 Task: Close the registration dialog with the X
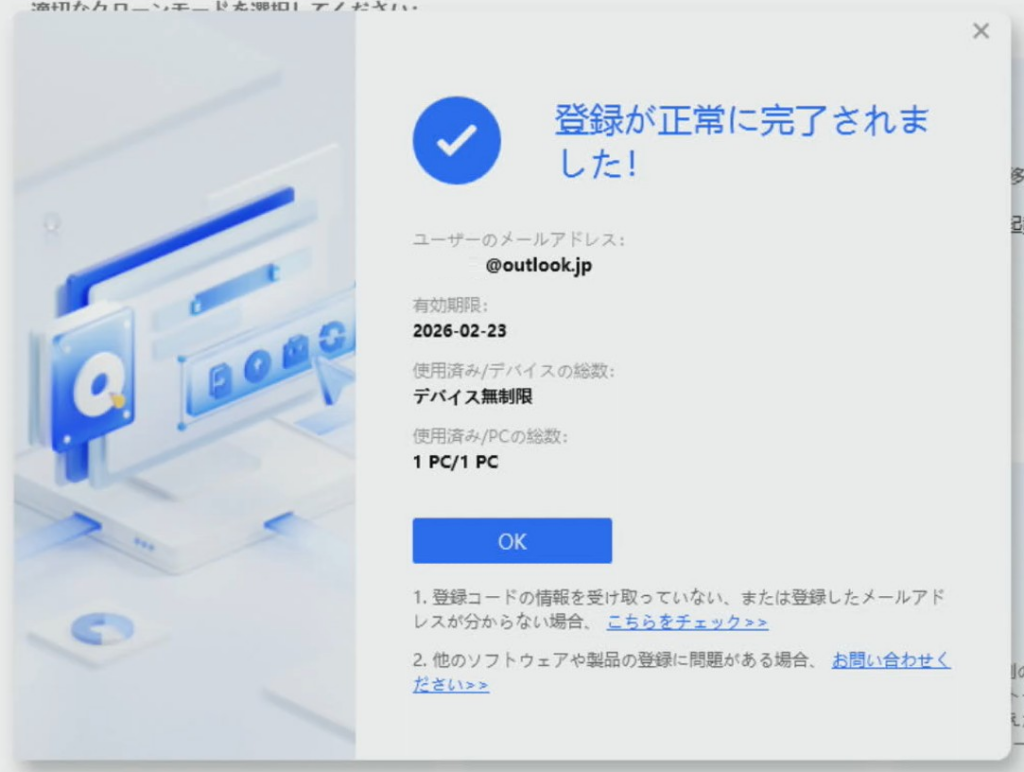coord(981,31)
